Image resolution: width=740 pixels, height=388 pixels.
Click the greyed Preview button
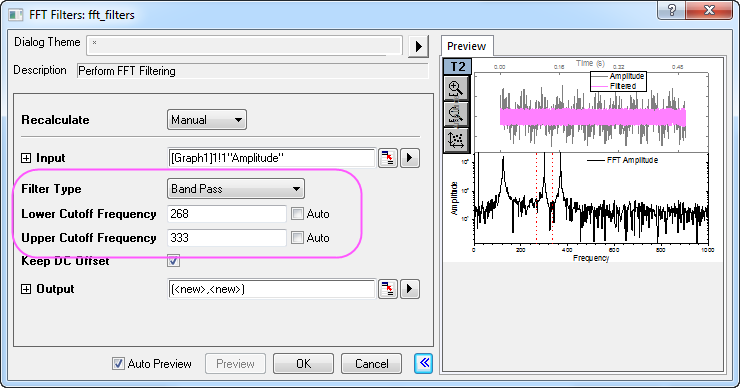(235, 363)
